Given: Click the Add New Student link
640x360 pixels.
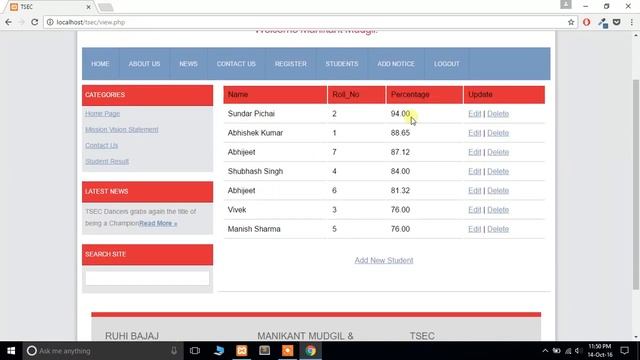Looking at the screenshot, I should tap(384, 260).
